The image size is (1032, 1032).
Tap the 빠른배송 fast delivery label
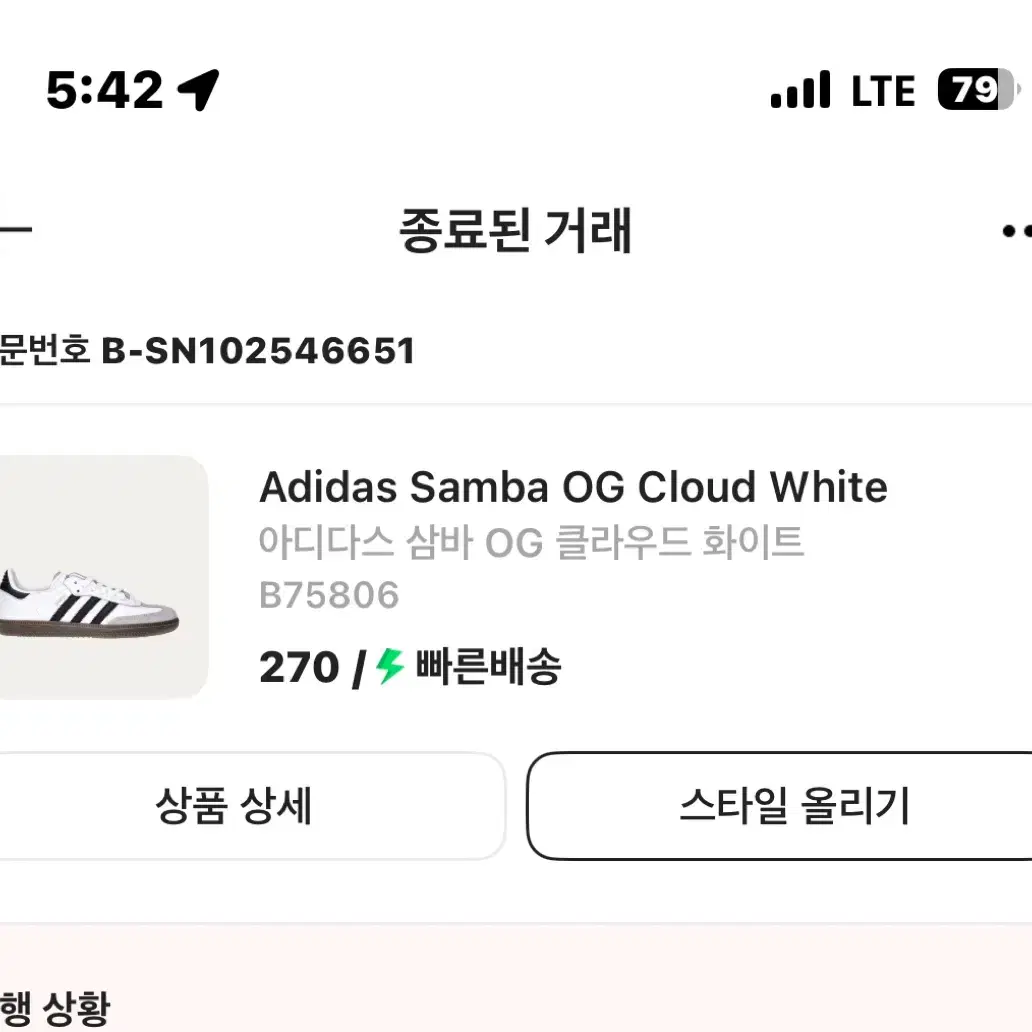coord(488,667)
